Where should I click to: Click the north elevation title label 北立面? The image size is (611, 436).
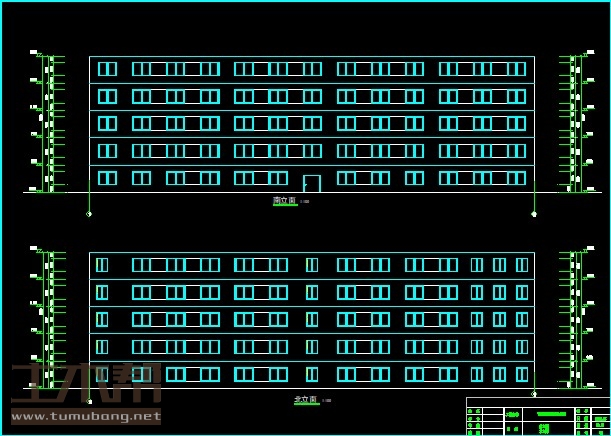click(305, 400)
